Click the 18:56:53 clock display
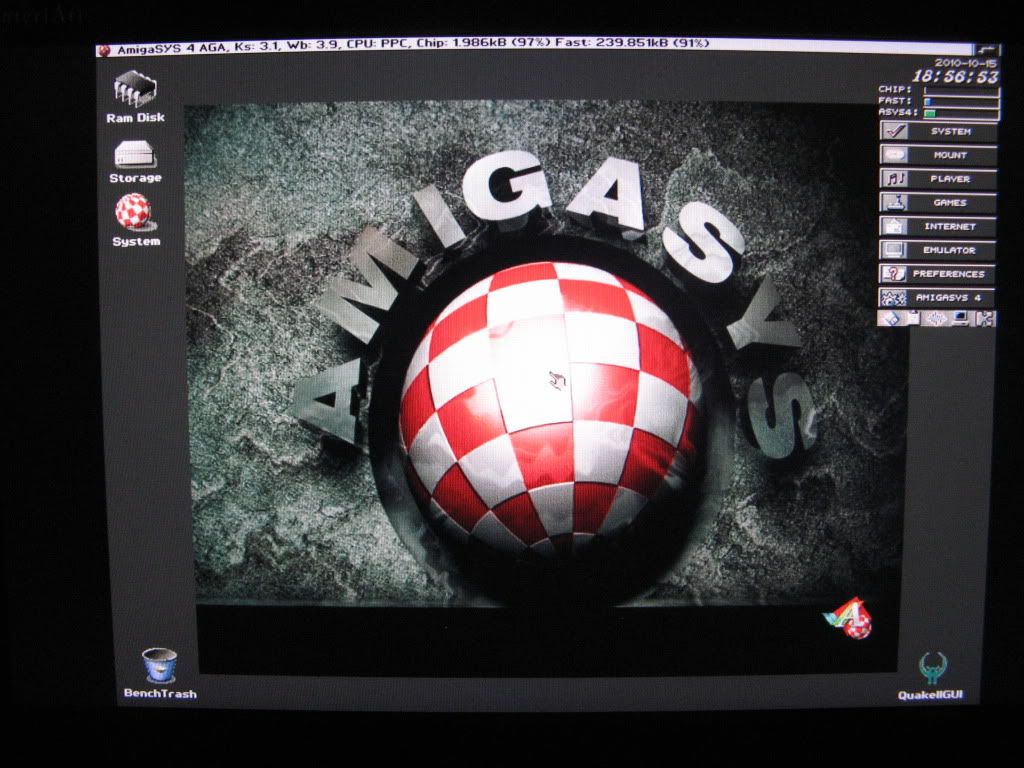 [x=955, y=76]
